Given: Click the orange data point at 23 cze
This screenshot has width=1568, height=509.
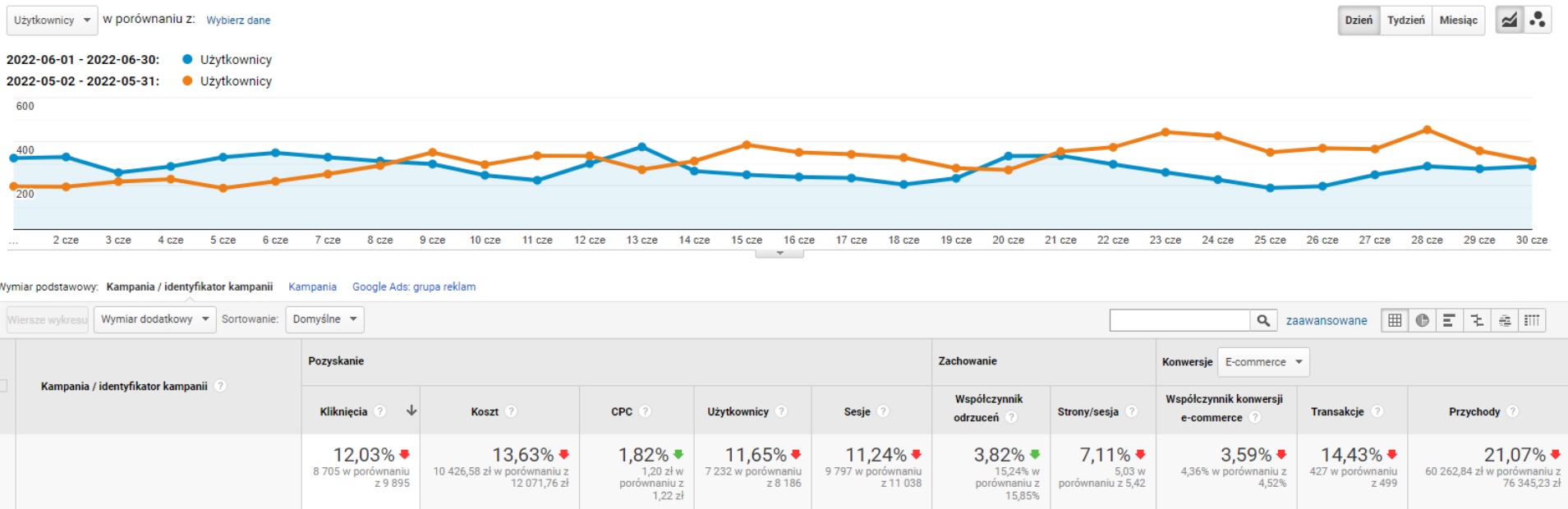Looking at the screenshot, I should tap(1165, 132).
